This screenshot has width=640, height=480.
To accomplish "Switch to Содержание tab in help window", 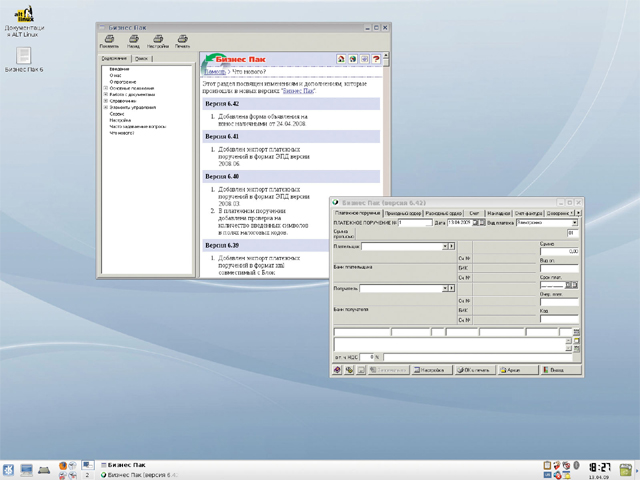I will coord(114,58).
